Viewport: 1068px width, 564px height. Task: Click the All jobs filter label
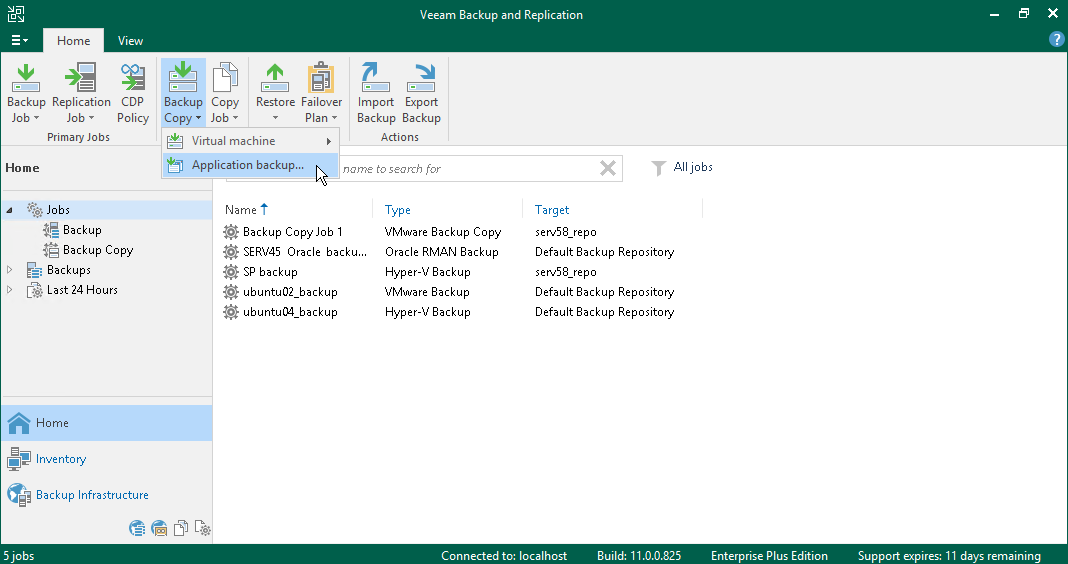pos(693,167)
